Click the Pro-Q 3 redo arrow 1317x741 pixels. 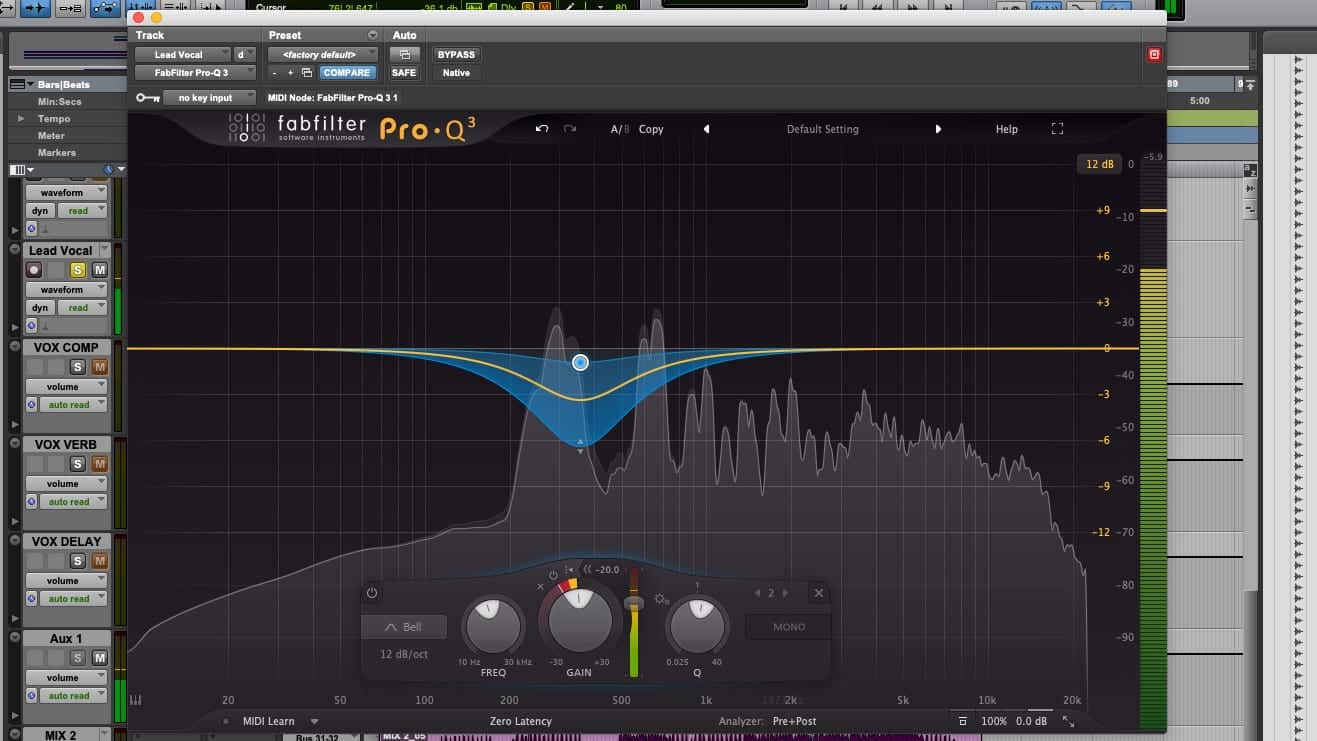(x=570, y=129)
